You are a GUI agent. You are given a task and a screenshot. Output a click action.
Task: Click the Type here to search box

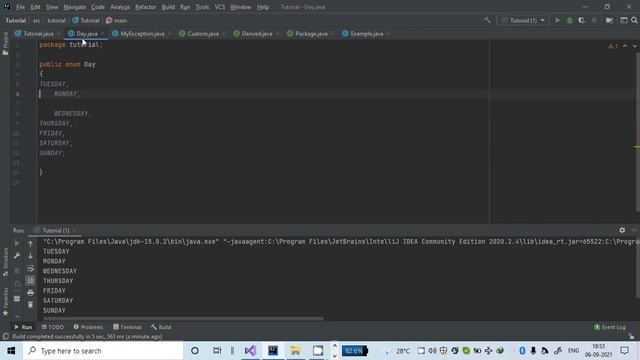103,351
